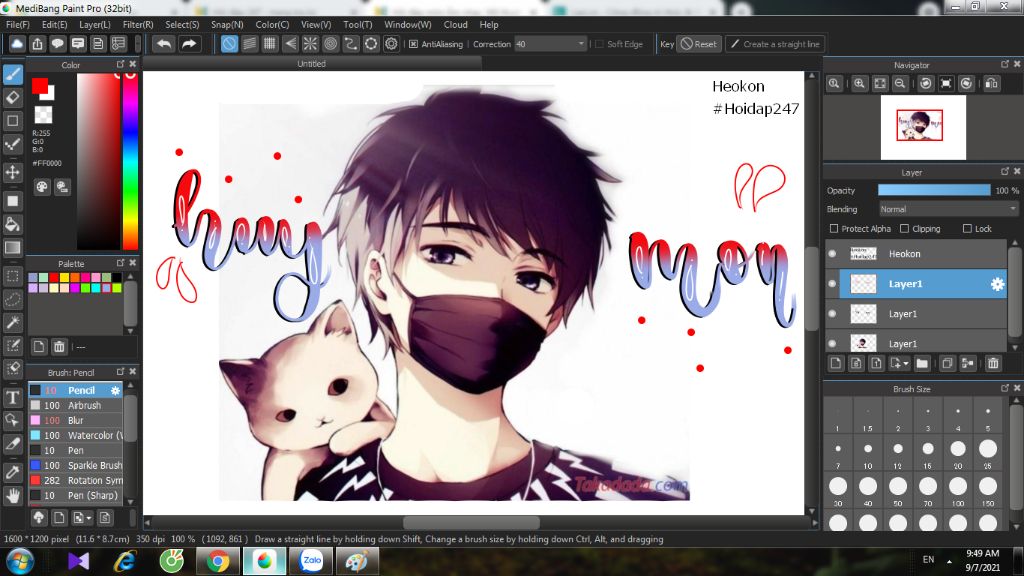The height and width of the screenshot is (576, 1024).
Task: Delete palette color with trash icon
Action: [59, 347]
